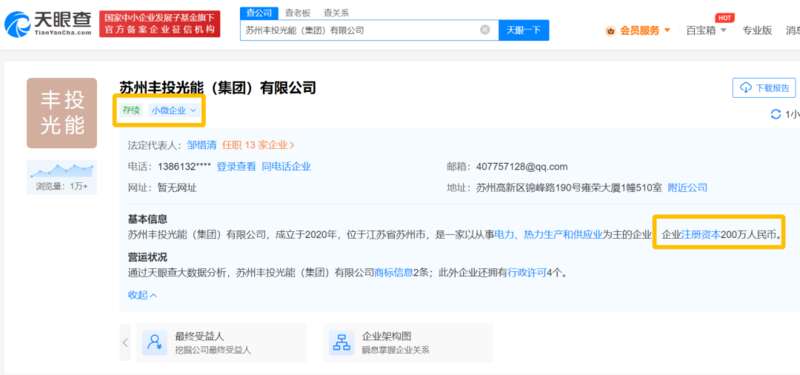Click the 天眼一下 search button
Viewport: 800px width, 375px height.
523,30
